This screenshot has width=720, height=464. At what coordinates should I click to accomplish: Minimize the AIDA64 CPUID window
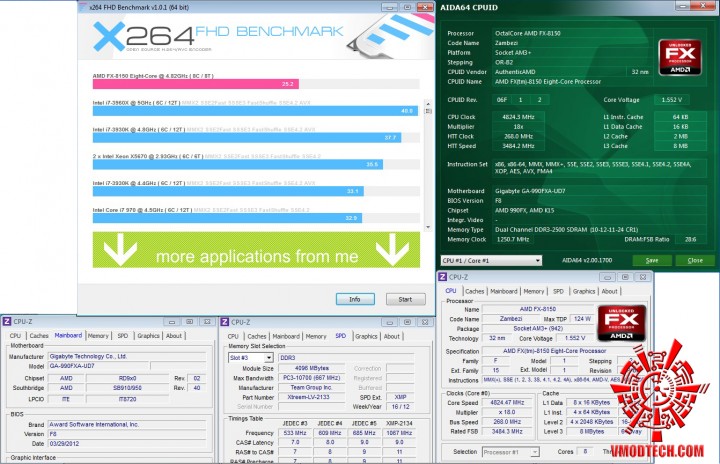682,6
